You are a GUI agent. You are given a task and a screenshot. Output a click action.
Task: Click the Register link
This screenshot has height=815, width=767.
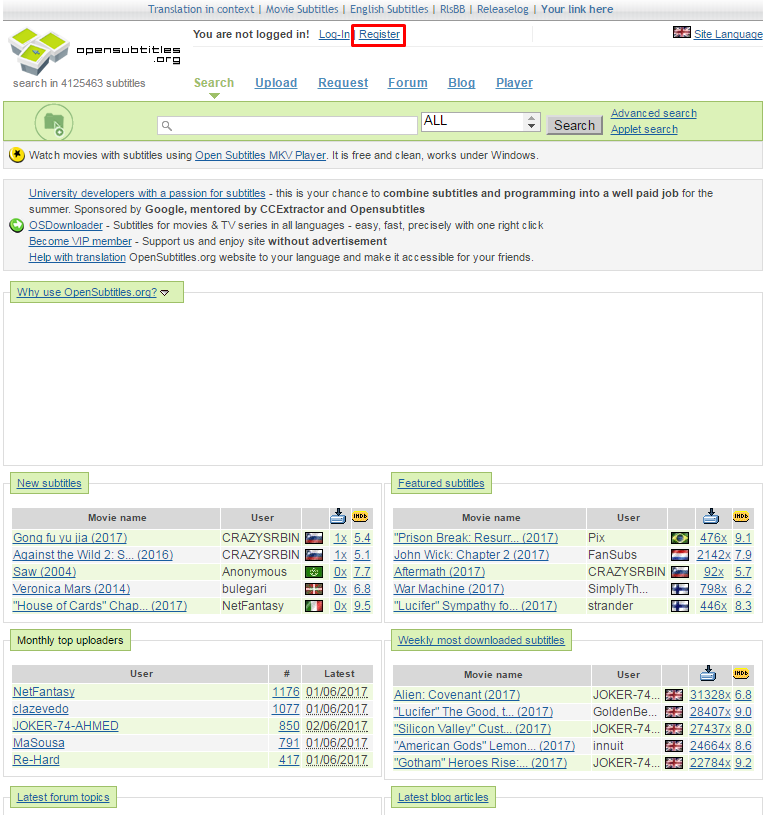pos(379,34)
